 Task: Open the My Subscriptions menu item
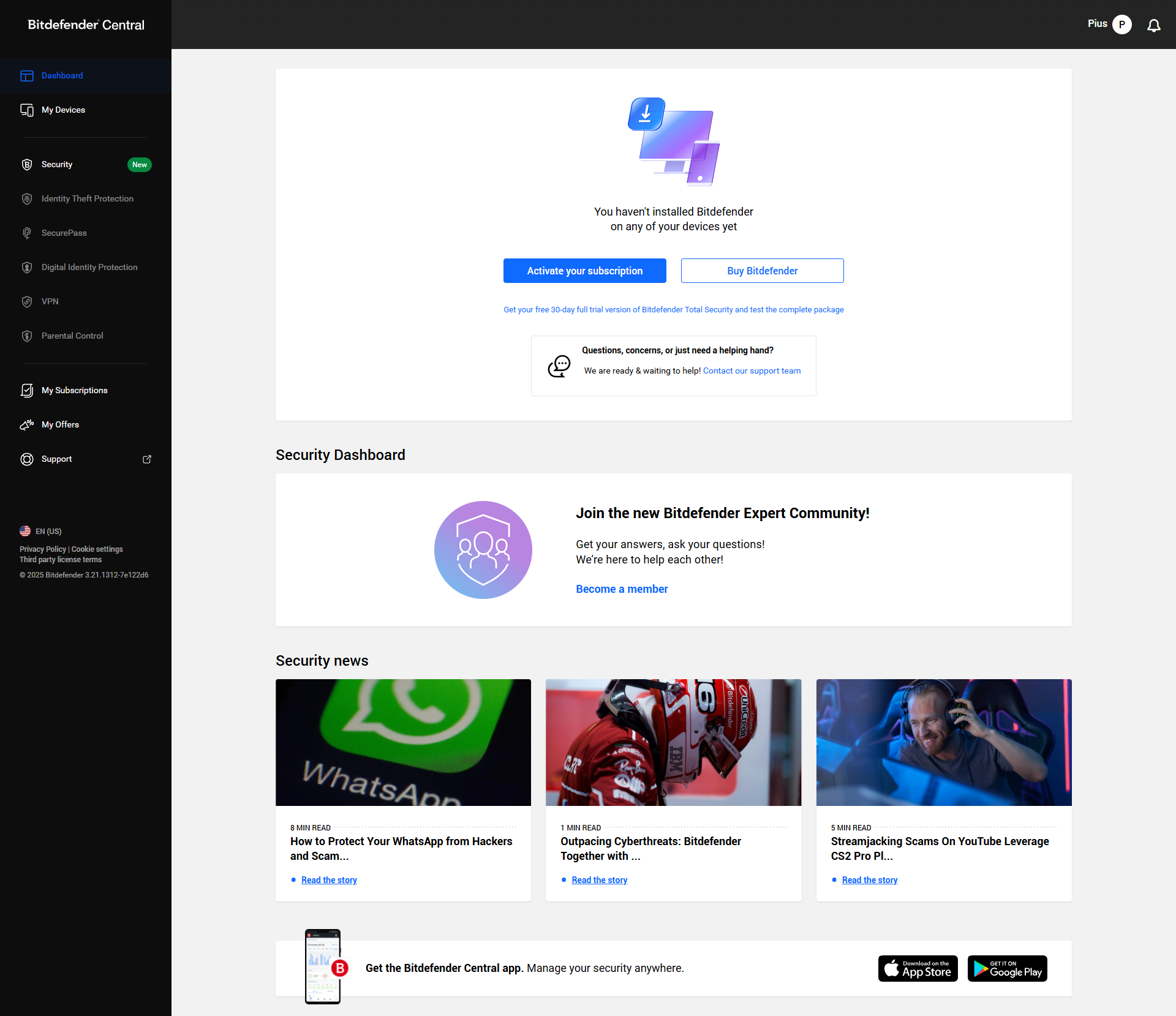pyautogui.click(x=74, y=391)
